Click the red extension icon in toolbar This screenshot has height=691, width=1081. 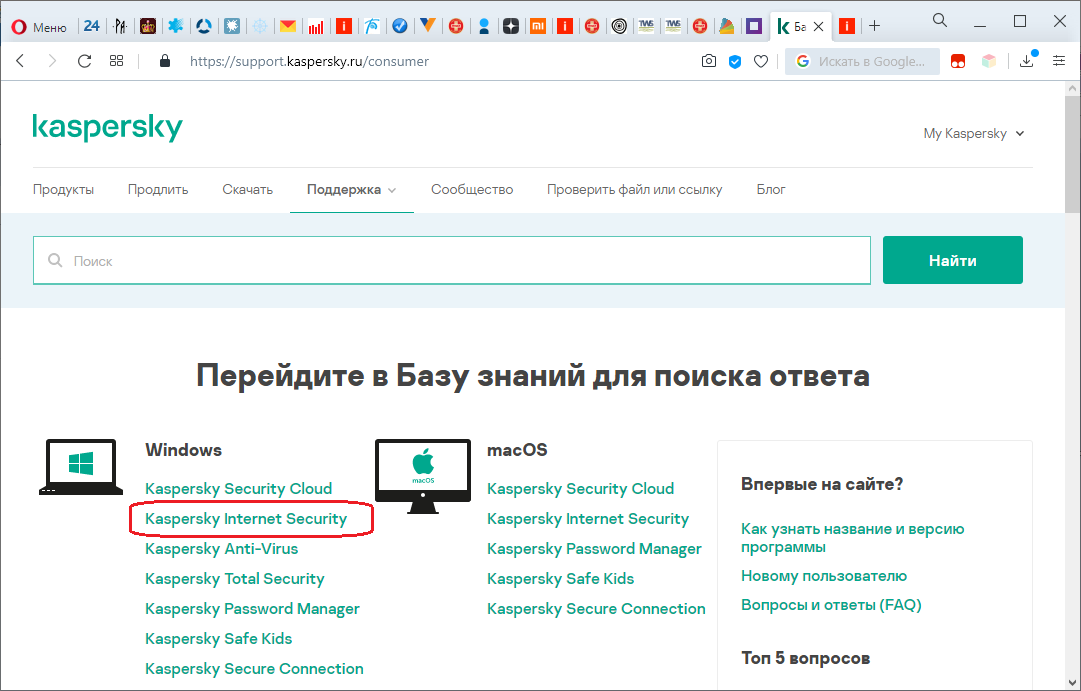(x=958, y=61)
